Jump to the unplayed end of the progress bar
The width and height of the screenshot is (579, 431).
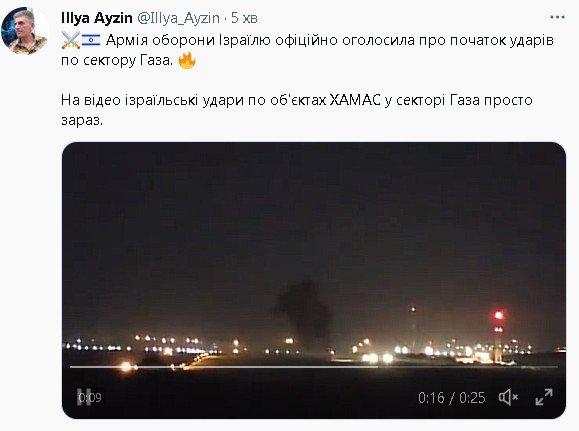(467, 367)
